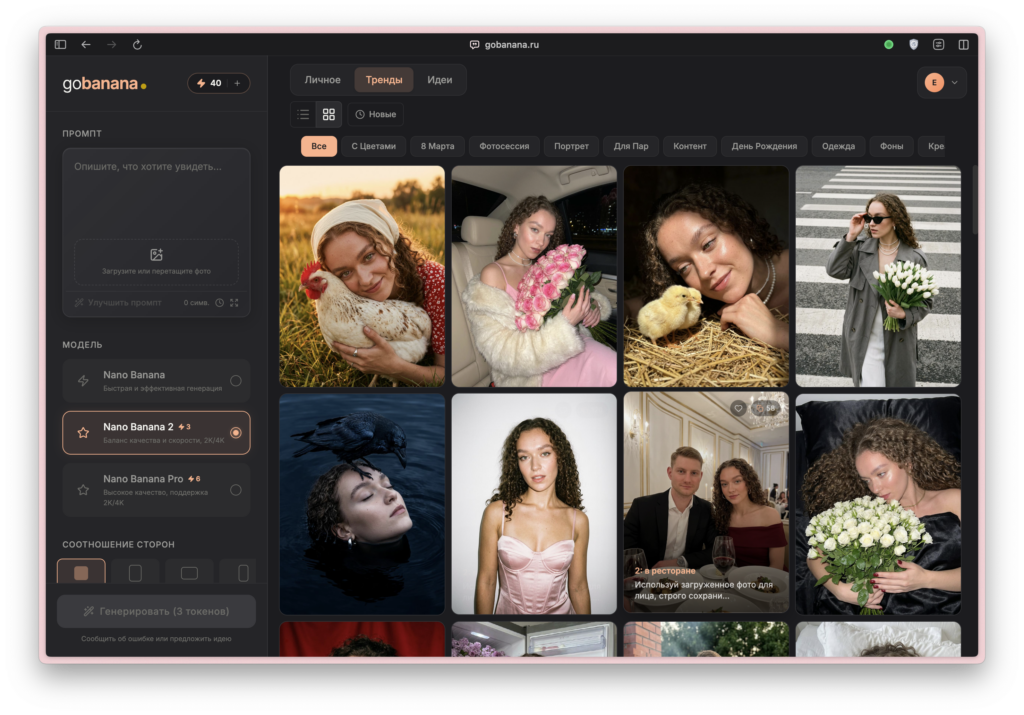Select the Nano Banana model radio button
1024x715 pixels.
point(235,380)
